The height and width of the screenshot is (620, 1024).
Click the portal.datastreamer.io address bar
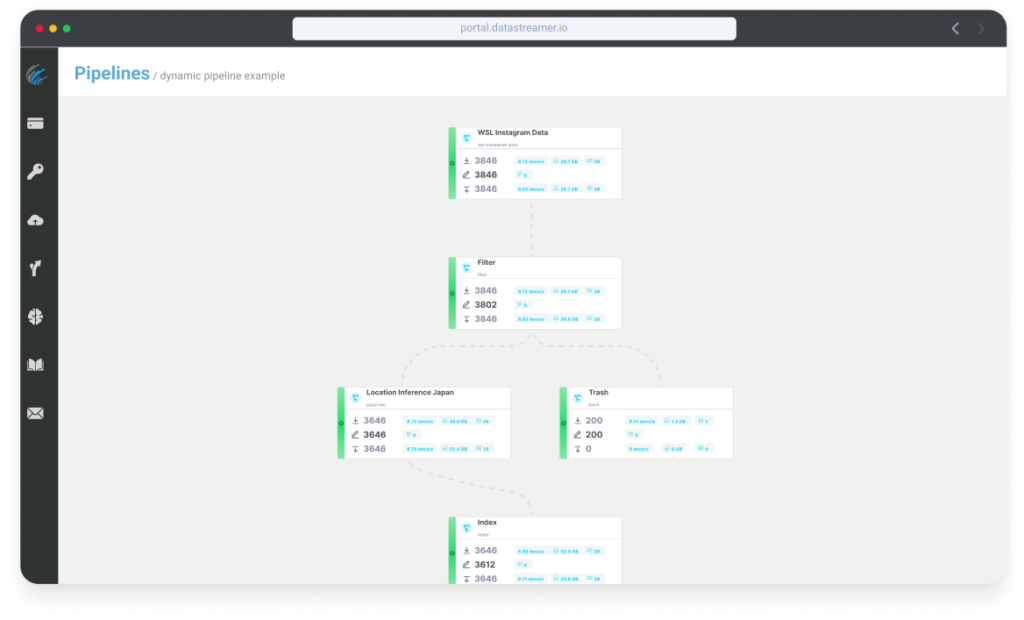(x=514, y=28)
